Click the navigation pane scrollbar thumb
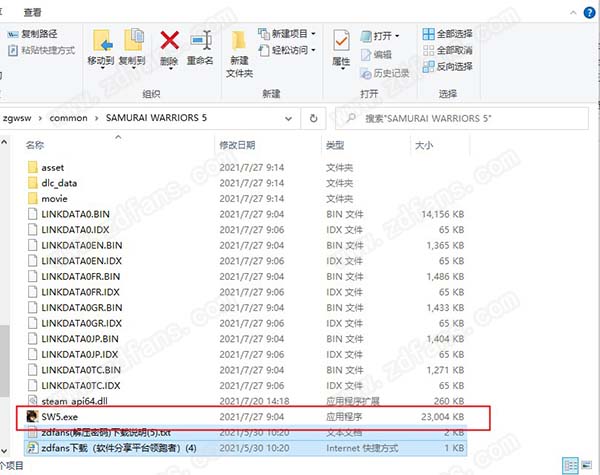 [x=4, y=361]
